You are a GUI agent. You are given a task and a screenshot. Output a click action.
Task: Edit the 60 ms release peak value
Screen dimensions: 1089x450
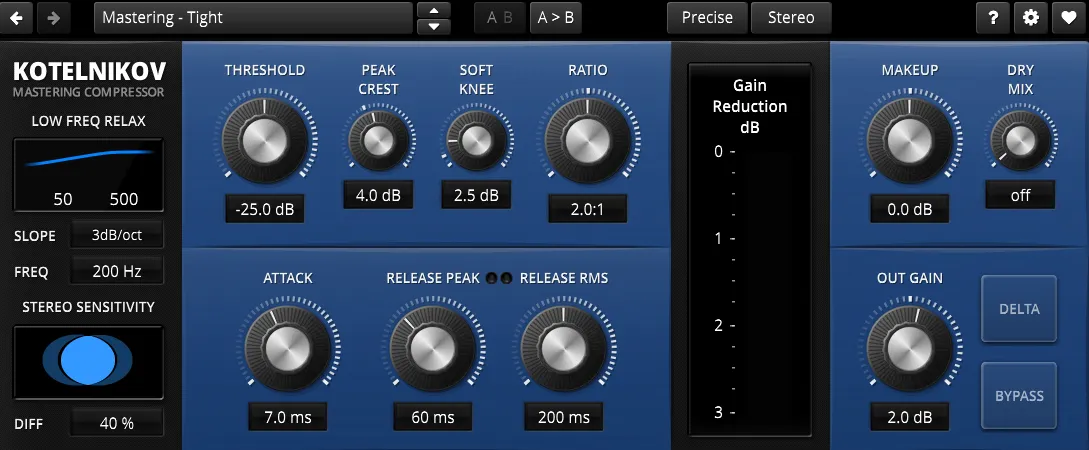click(x=433, y=417)
